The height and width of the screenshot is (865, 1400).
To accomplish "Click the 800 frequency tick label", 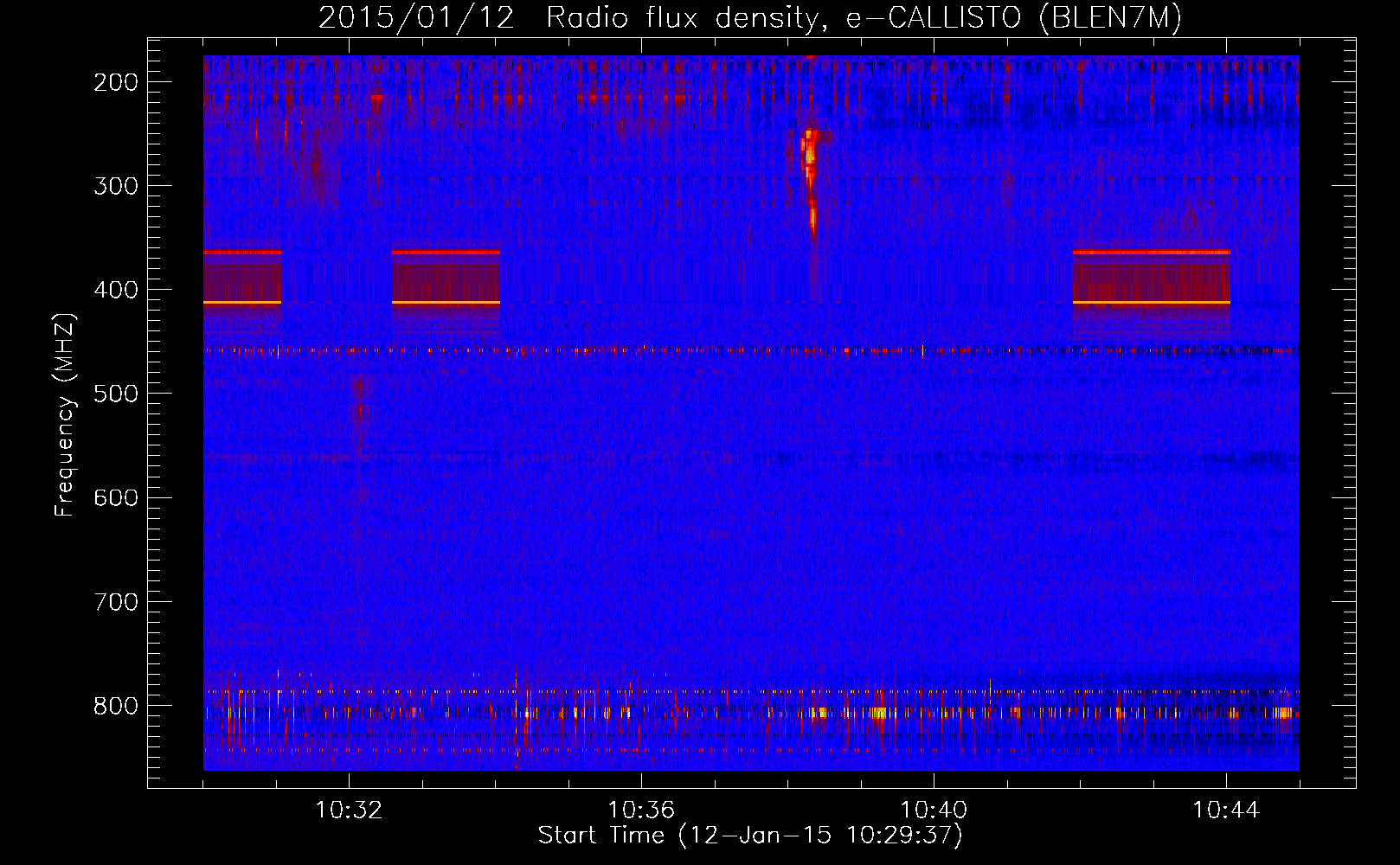I will [x=116, y=706].
